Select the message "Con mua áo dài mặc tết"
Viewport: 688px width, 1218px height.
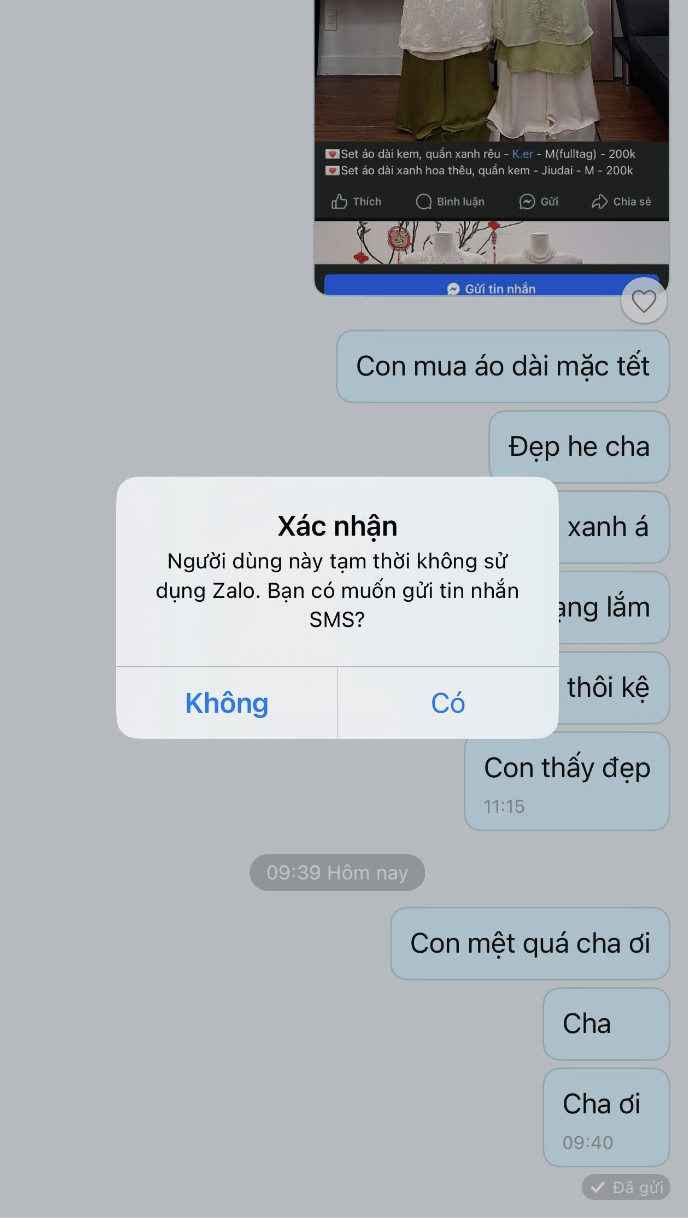503,366
